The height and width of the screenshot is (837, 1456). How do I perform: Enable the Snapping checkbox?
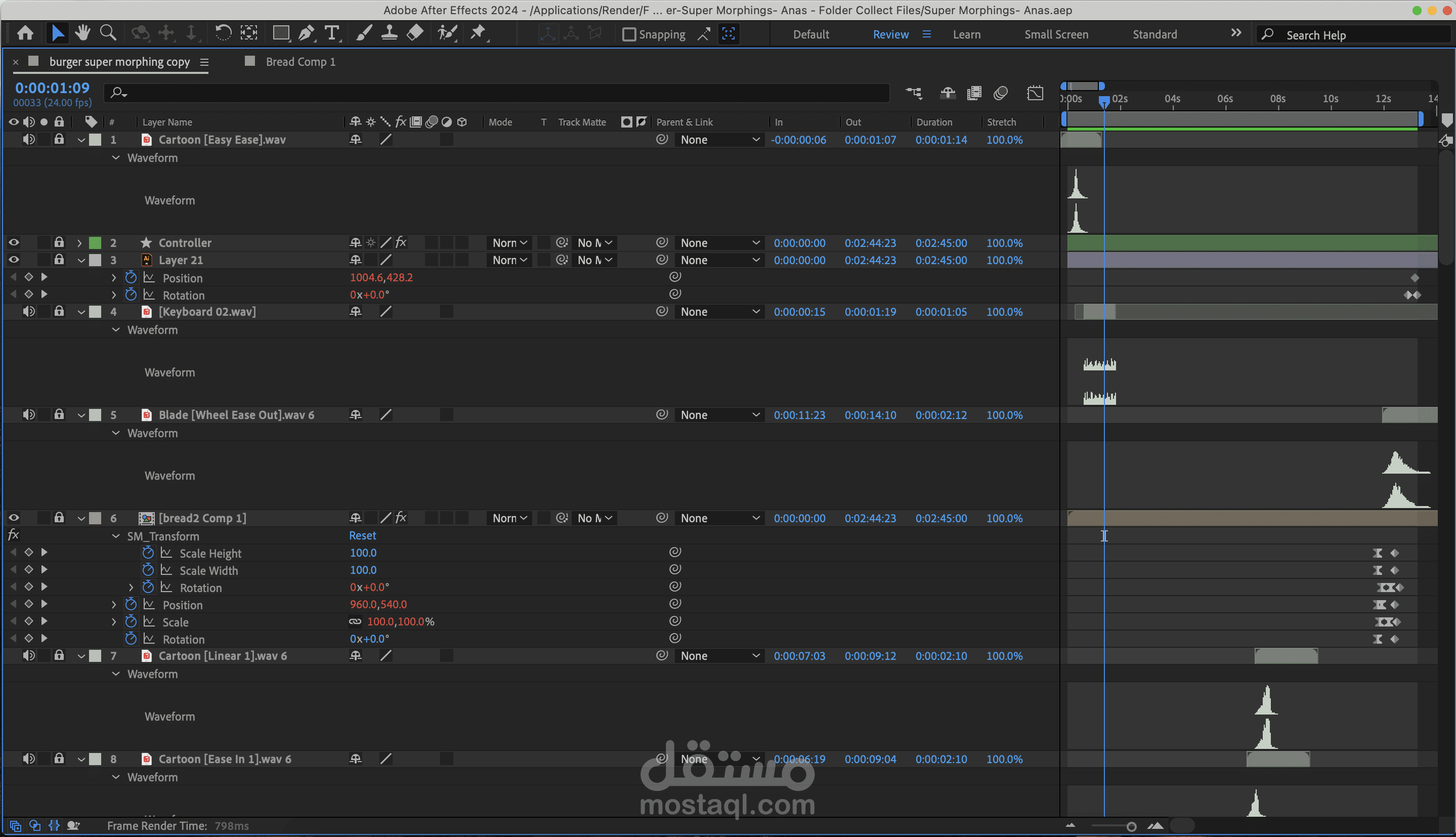coord(629,34)
